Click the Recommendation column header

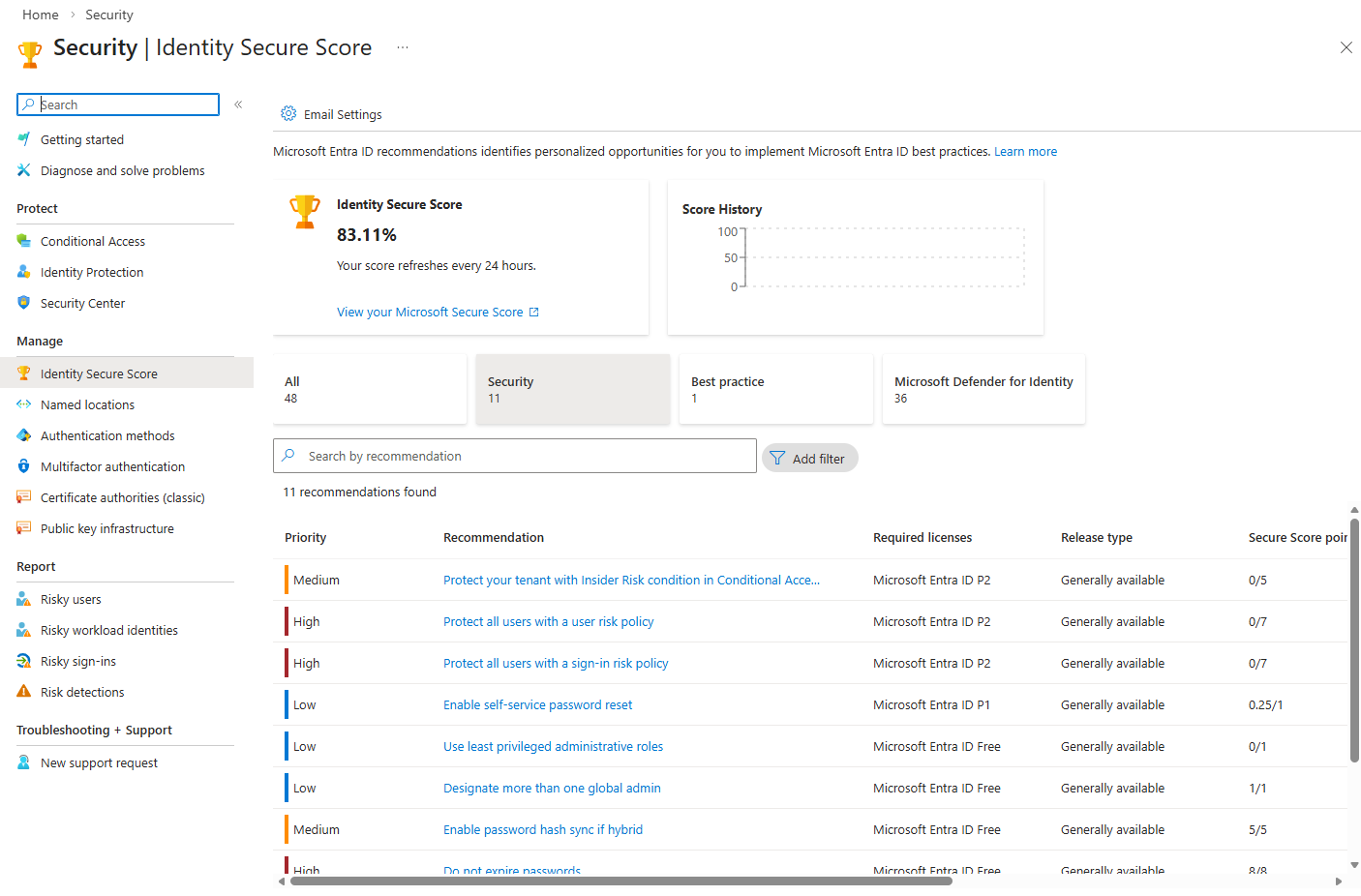pos(494,537)
